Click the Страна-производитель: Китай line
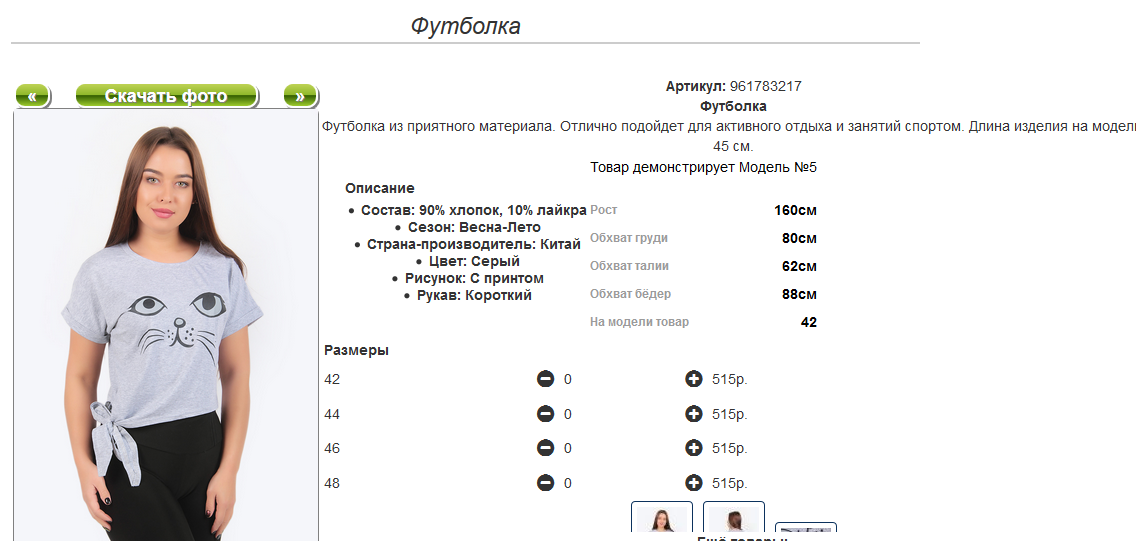The height and width of the screenshot is (541, 1136). click(x=474, y=244)
